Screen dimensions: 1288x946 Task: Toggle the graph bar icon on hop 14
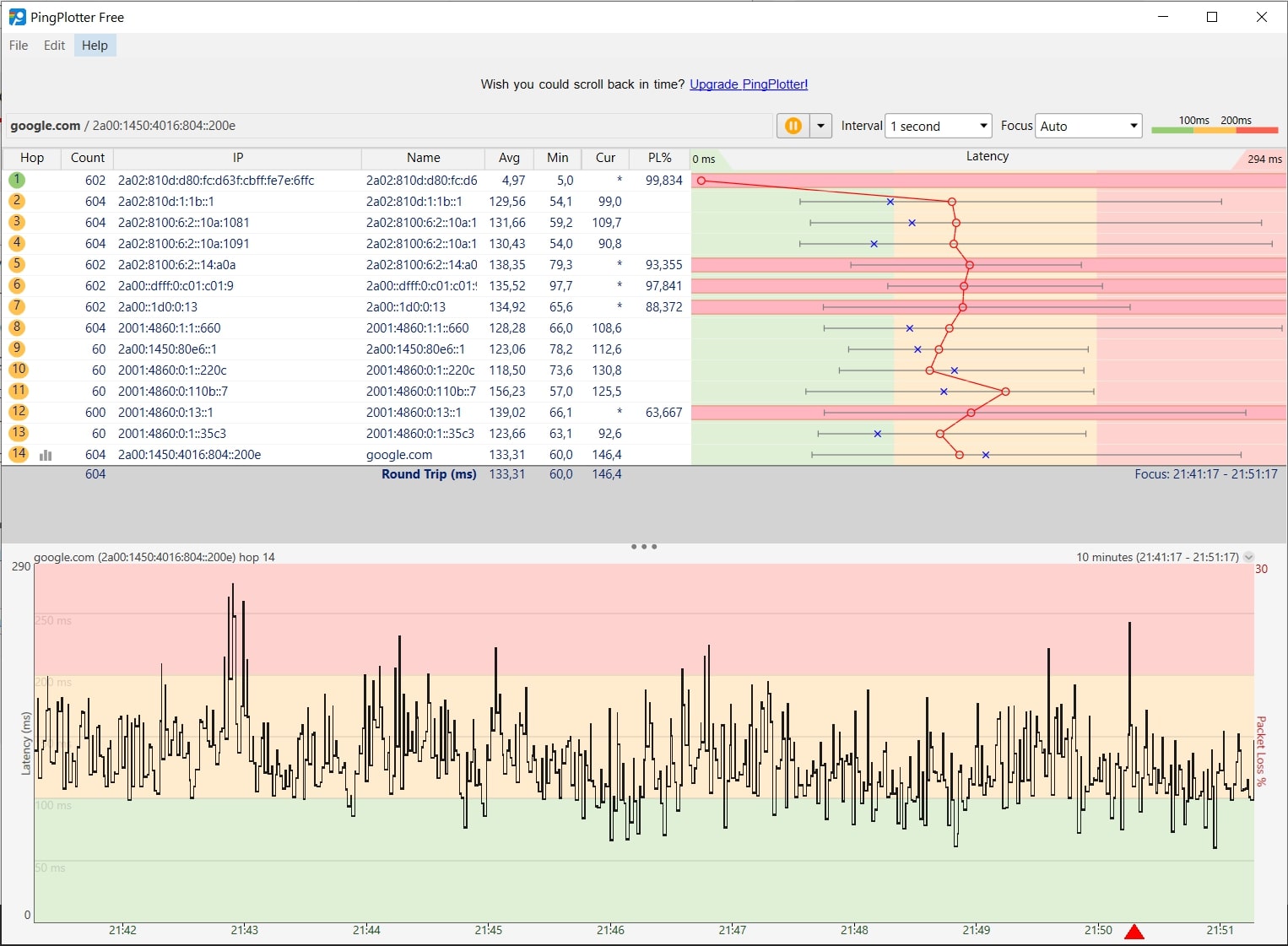coord(46,455)
